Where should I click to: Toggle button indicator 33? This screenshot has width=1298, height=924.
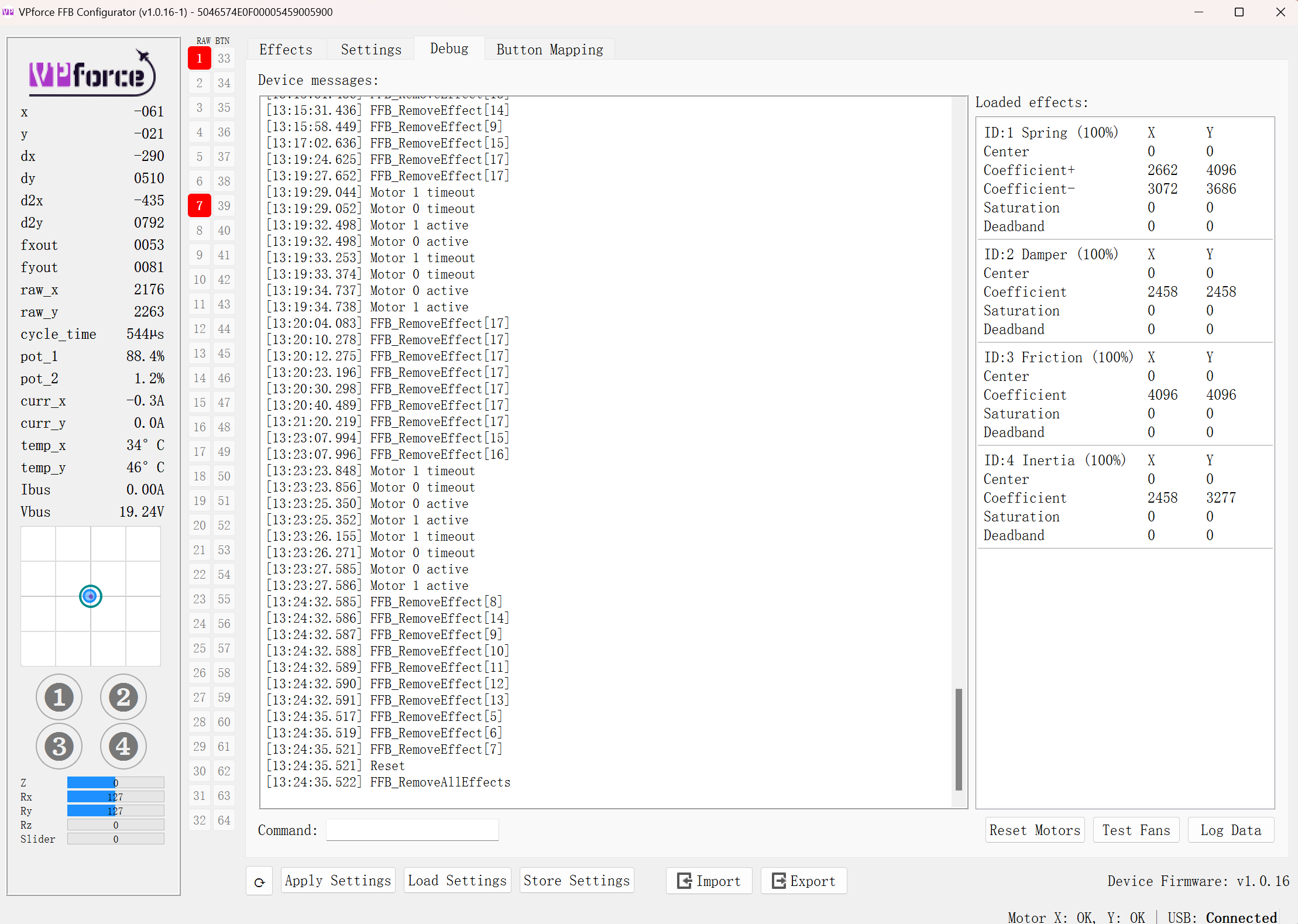(224, 59)
